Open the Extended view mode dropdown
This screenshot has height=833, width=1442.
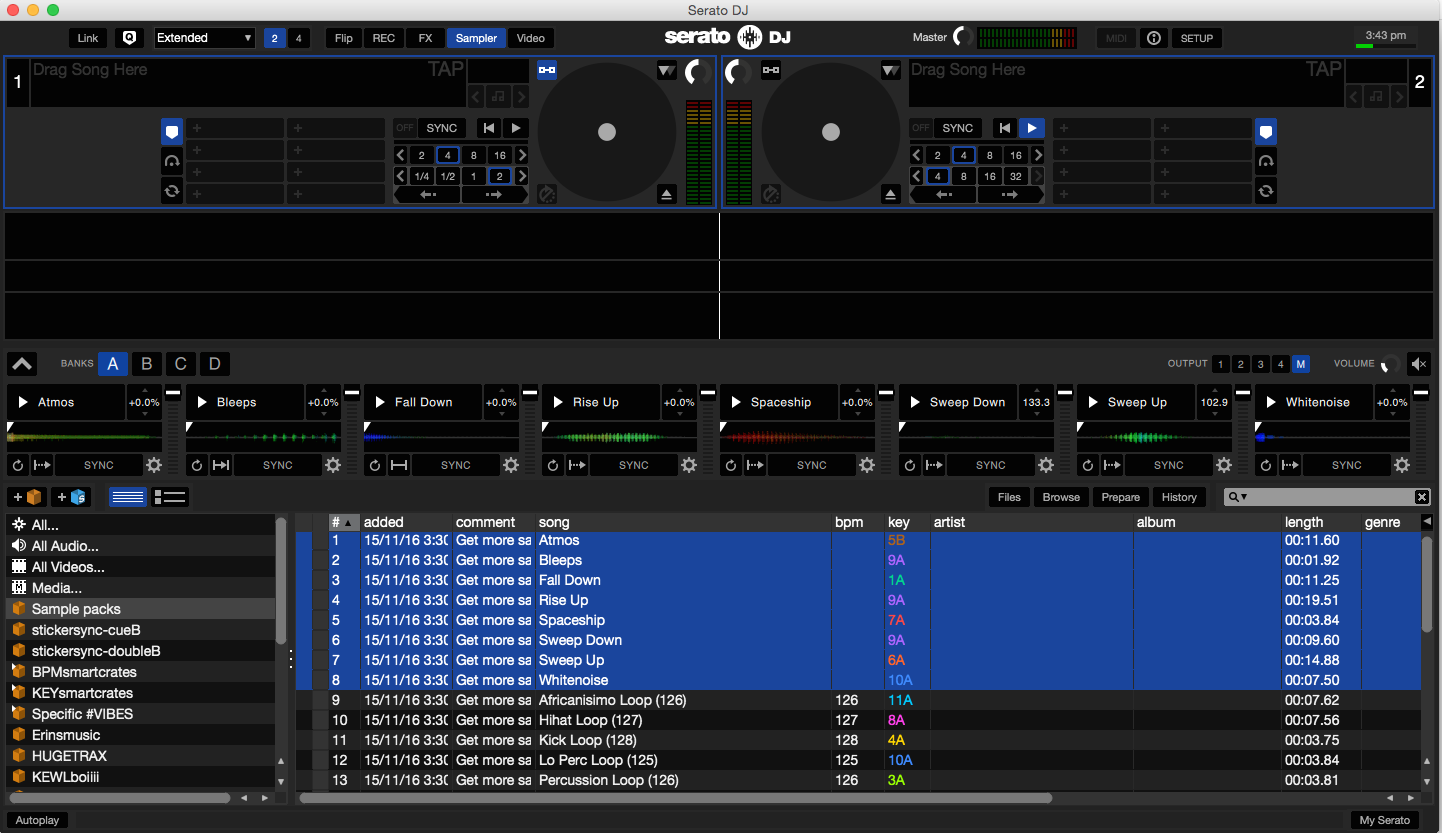(205, 38)
